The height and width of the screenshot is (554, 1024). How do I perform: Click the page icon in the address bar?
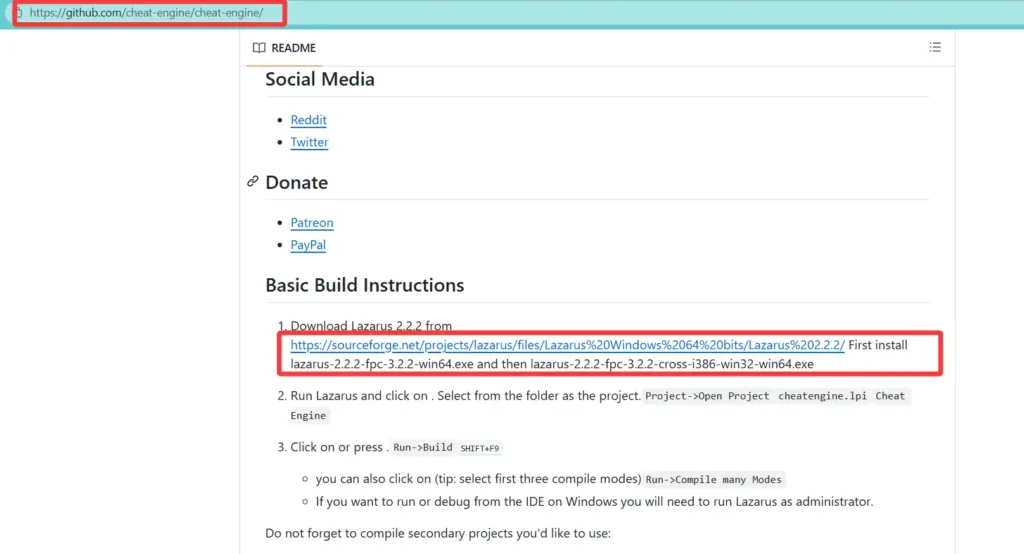19,12
